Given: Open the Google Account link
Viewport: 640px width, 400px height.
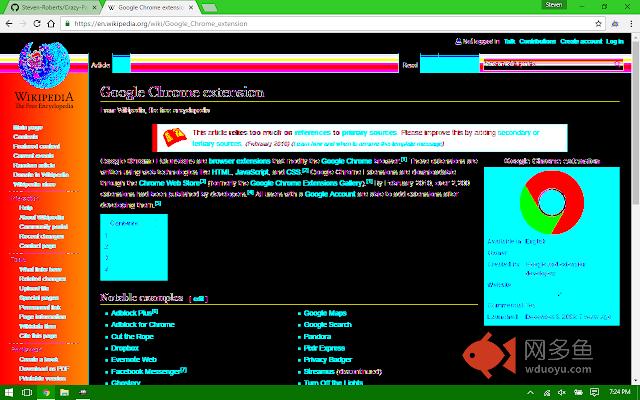Looking at the screenshot, I should pyautogui.click(x=330, y=194).
